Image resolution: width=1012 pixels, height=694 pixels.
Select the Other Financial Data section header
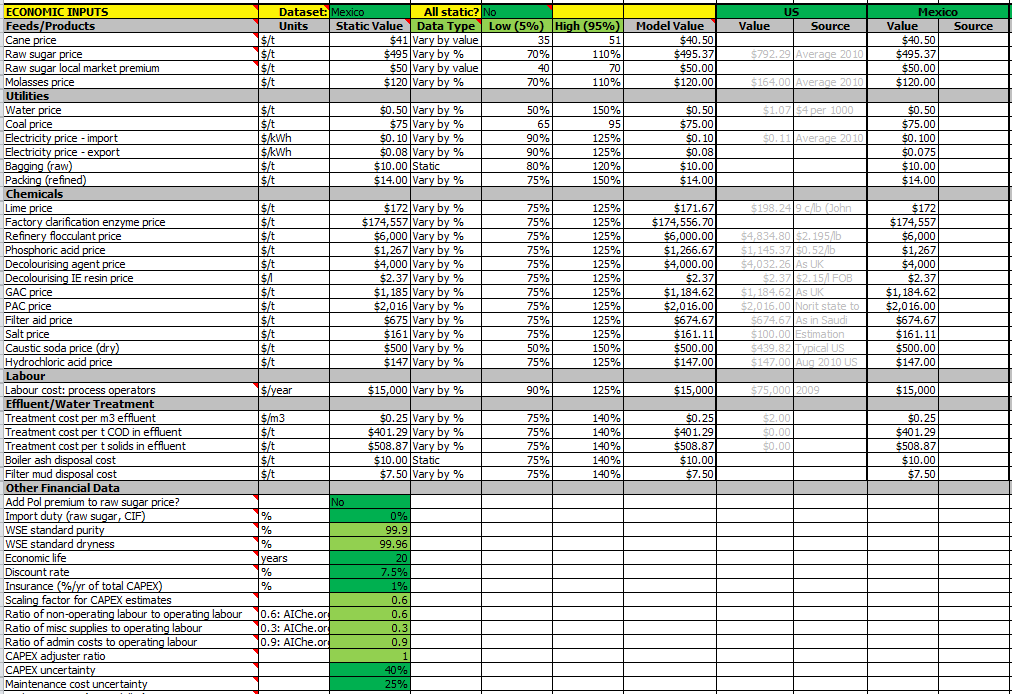pyautogui.click(x=131, y=488)
